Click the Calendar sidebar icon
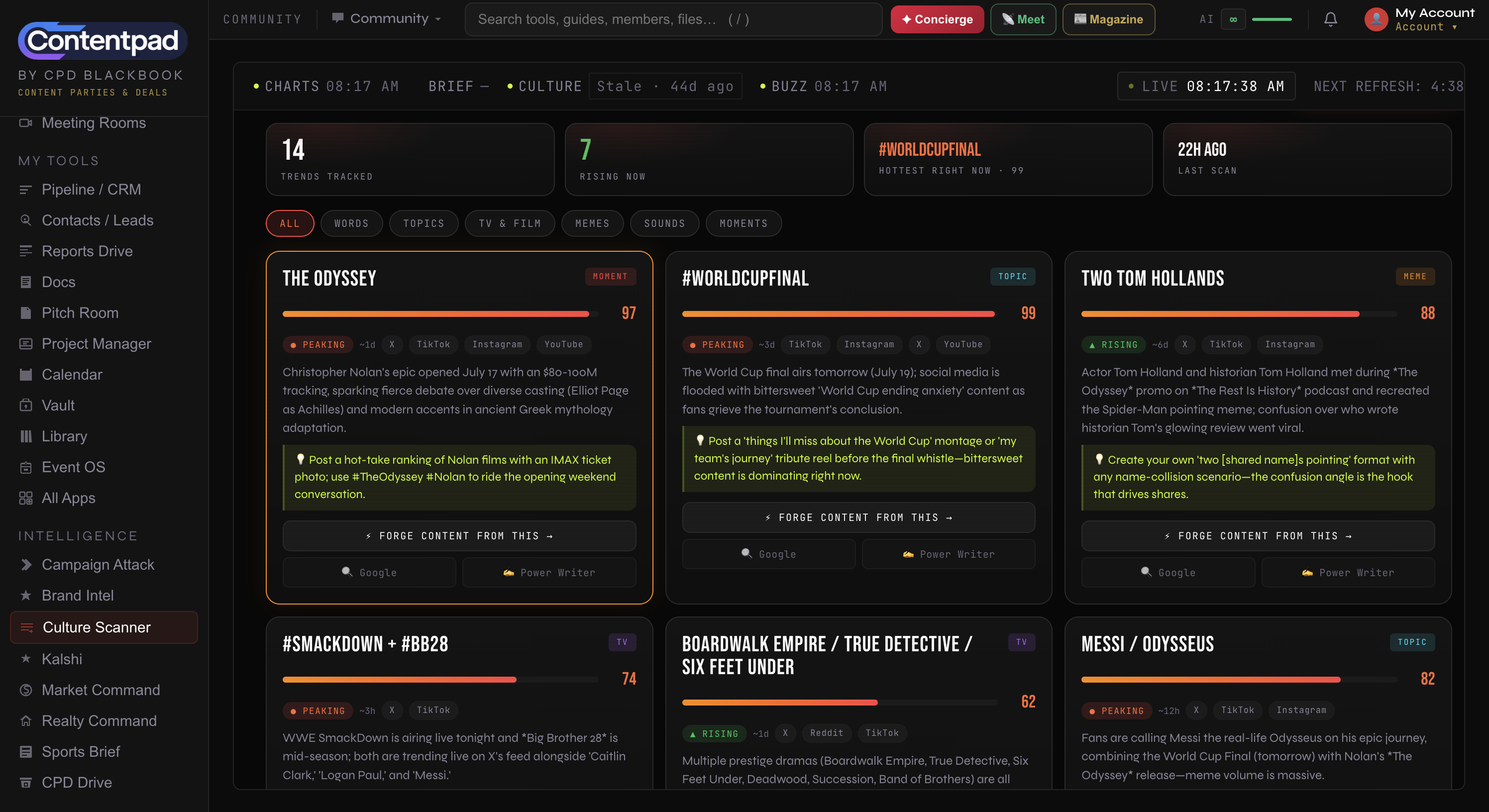Screen dimensions: 1489x812 tap(25, 375)
